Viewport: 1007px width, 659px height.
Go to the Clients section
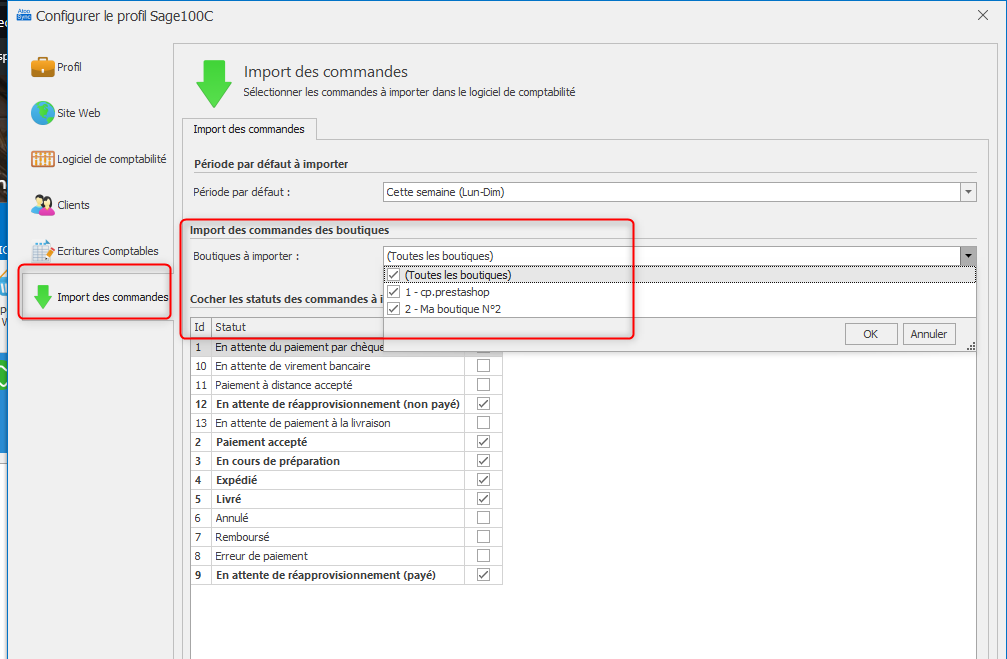73,205
